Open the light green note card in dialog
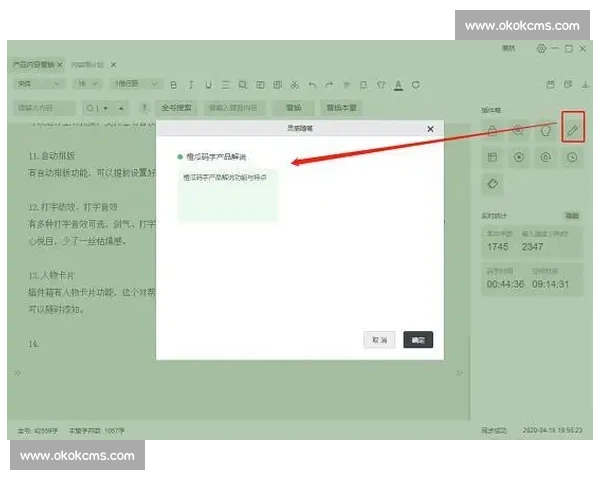Screen dimensions: 600x480 tap(228, 195)
